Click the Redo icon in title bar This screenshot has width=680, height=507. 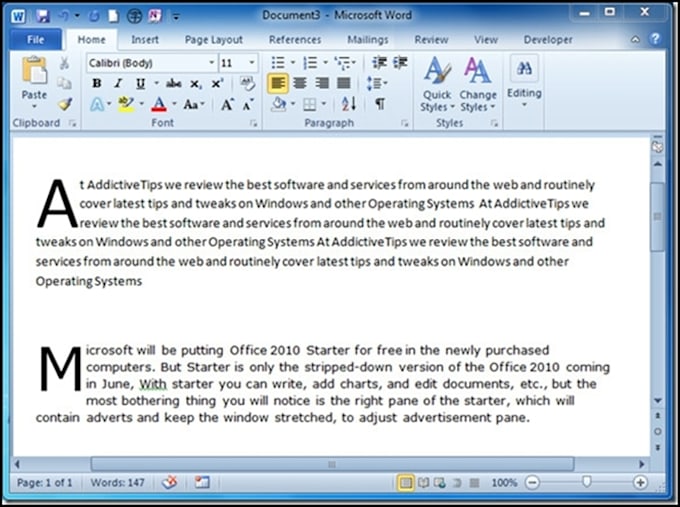[94, 16]
